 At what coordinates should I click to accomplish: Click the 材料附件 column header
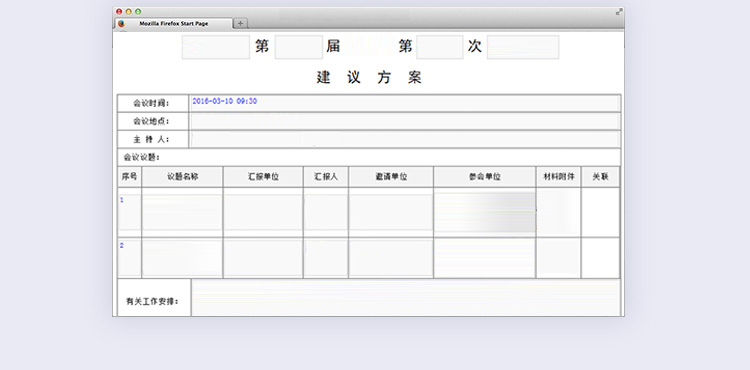point(558,177)
